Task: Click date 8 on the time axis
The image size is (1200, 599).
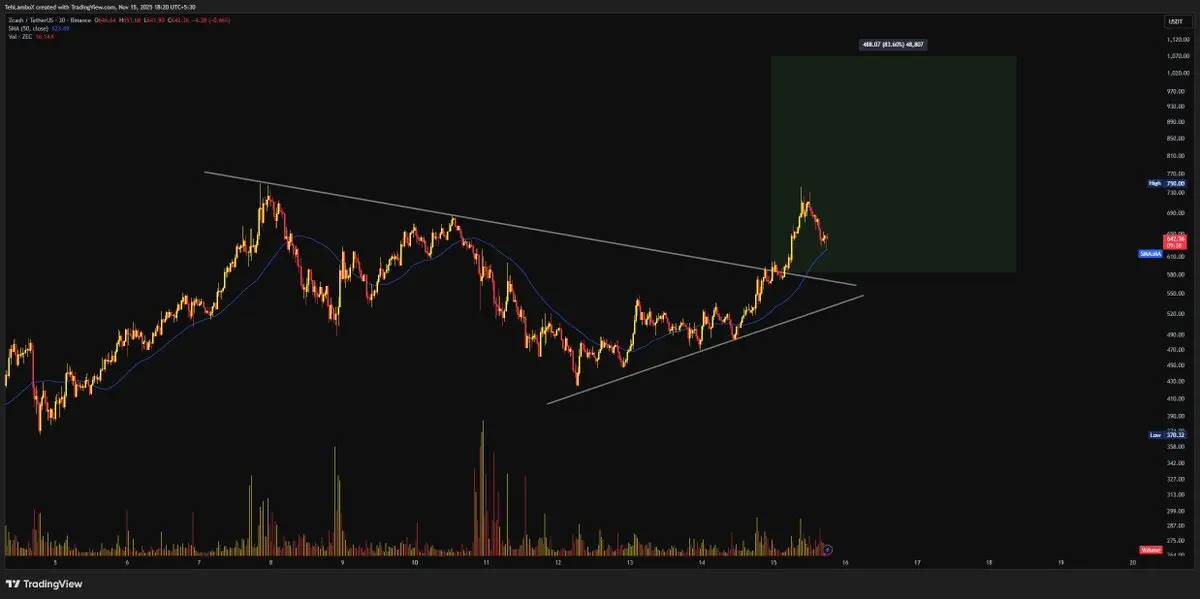Action: click(x=271, y=563)
